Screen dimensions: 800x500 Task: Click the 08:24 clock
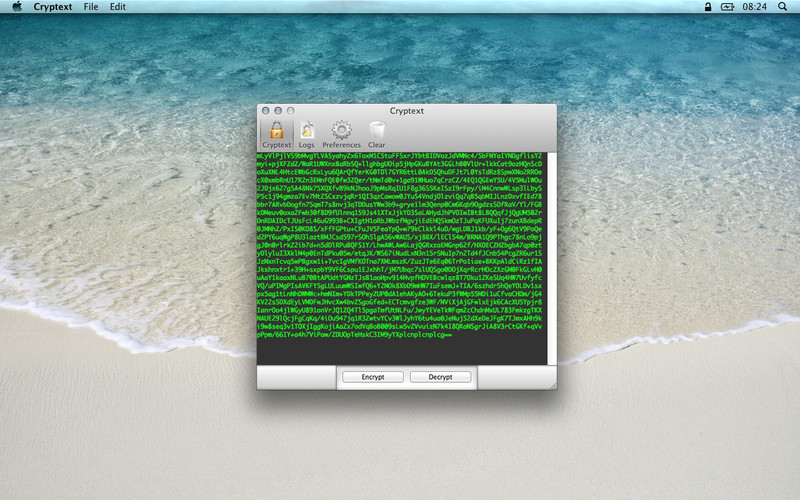(755, 7)
